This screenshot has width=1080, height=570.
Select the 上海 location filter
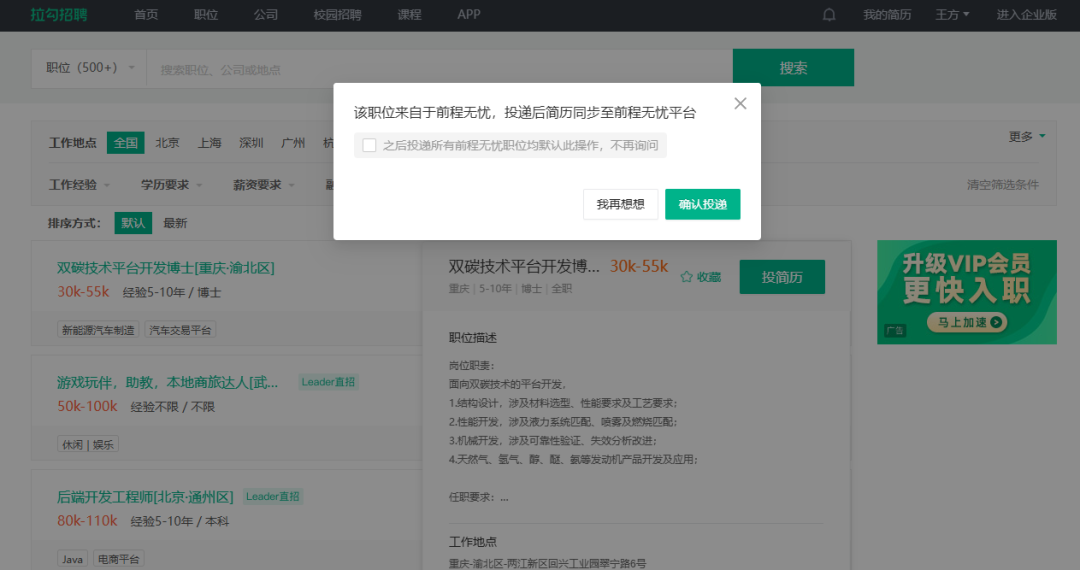[x=209, y=142]
